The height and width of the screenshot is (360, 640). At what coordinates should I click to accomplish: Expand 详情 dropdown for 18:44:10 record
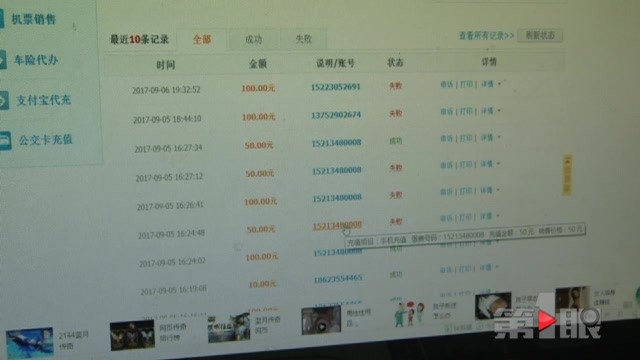(x=491, y=111)
